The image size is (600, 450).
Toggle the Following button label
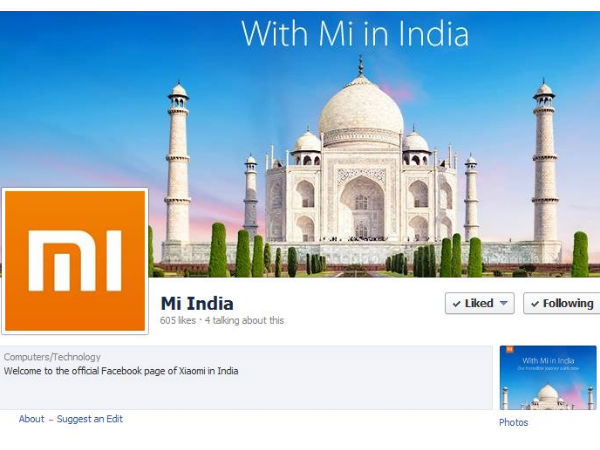click(x=568, y=303)
